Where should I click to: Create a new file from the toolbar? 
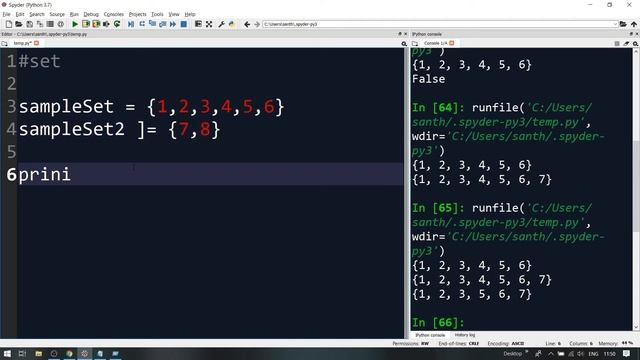(x=9, y=24)
